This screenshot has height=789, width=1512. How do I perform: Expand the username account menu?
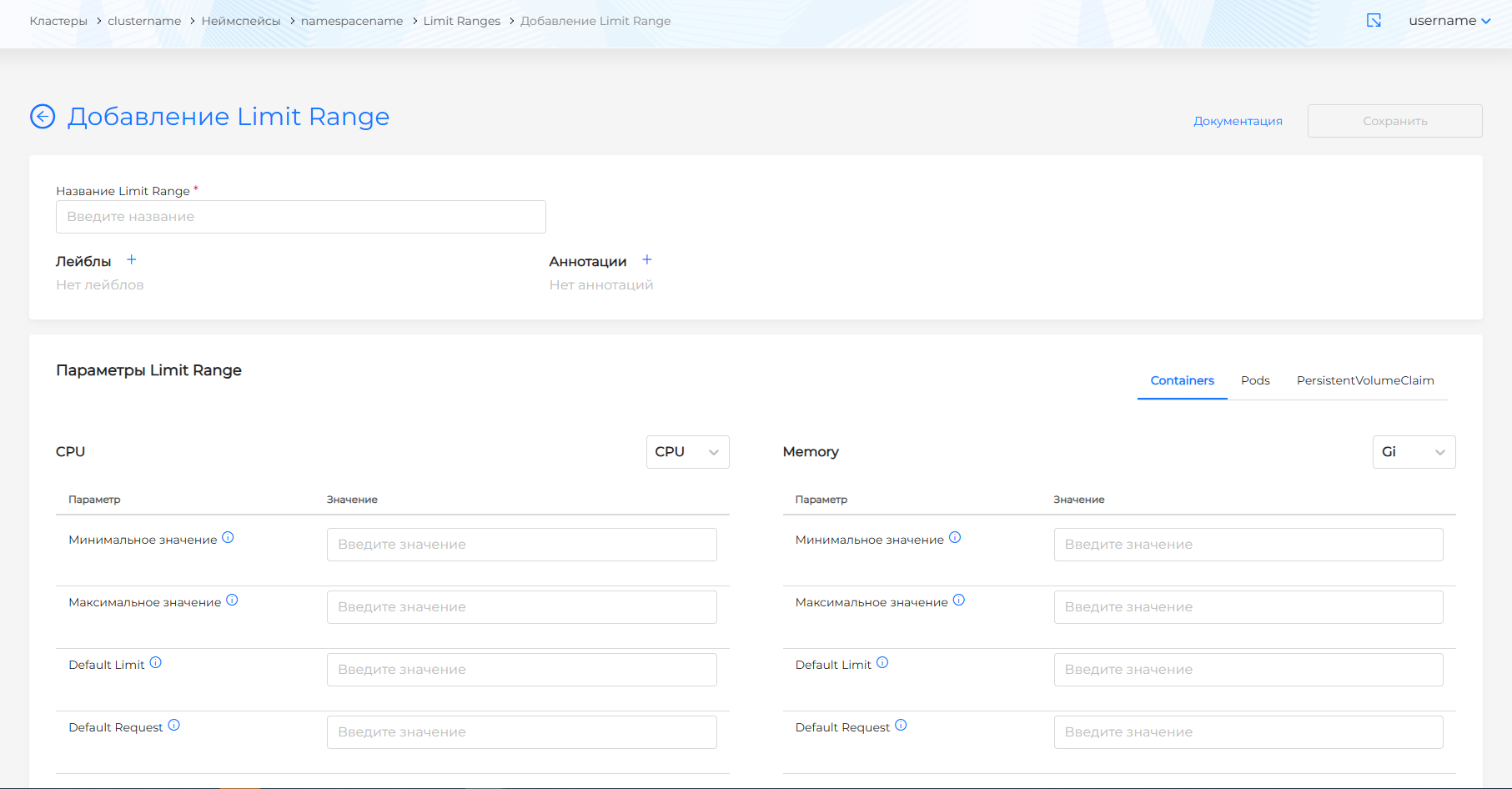point(1449,21)
